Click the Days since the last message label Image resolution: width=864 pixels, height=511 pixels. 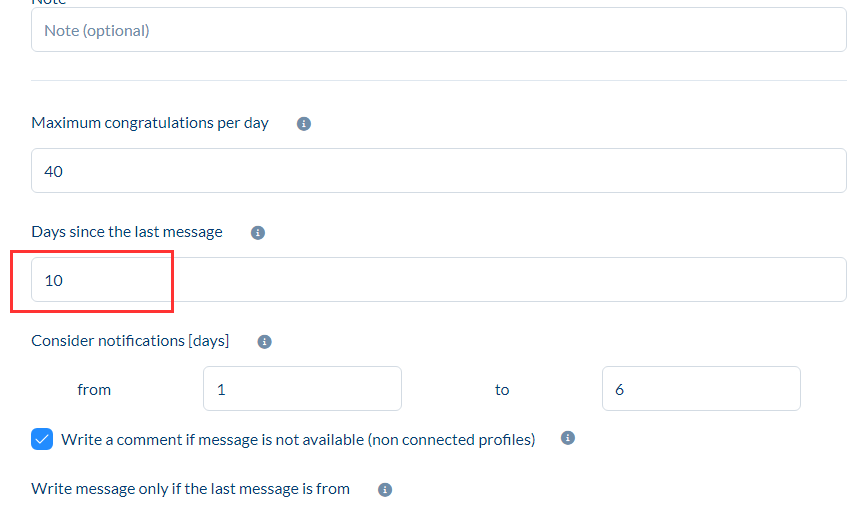(127, 232)
